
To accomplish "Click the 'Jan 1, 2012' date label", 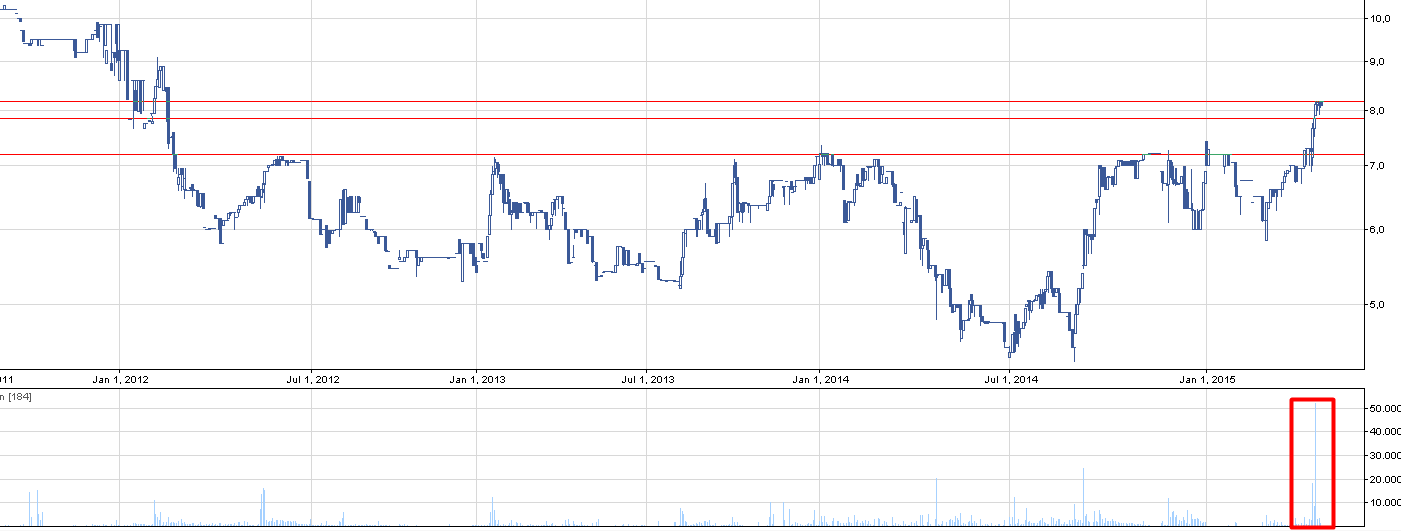I will [x=119, y=379].
